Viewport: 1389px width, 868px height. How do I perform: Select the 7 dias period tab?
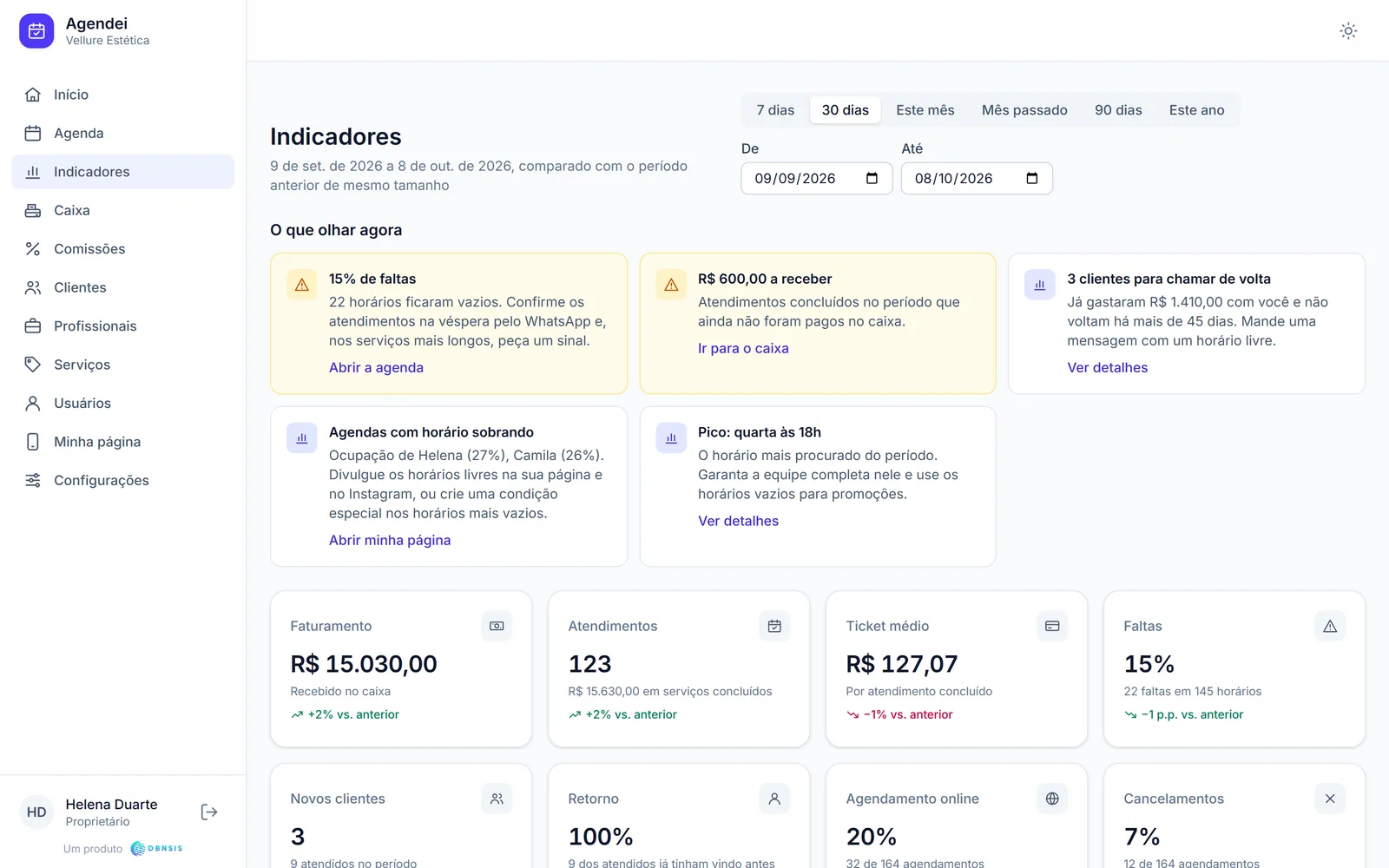[775, 110]
